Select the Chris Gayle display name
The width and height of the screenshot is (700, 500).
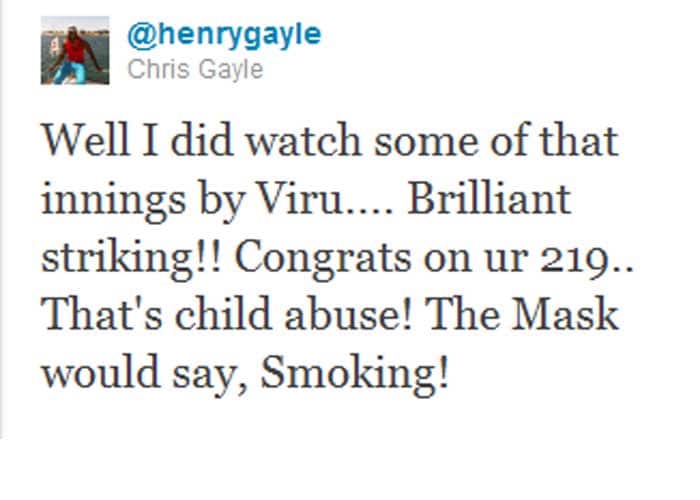click(x=195, y=69)
